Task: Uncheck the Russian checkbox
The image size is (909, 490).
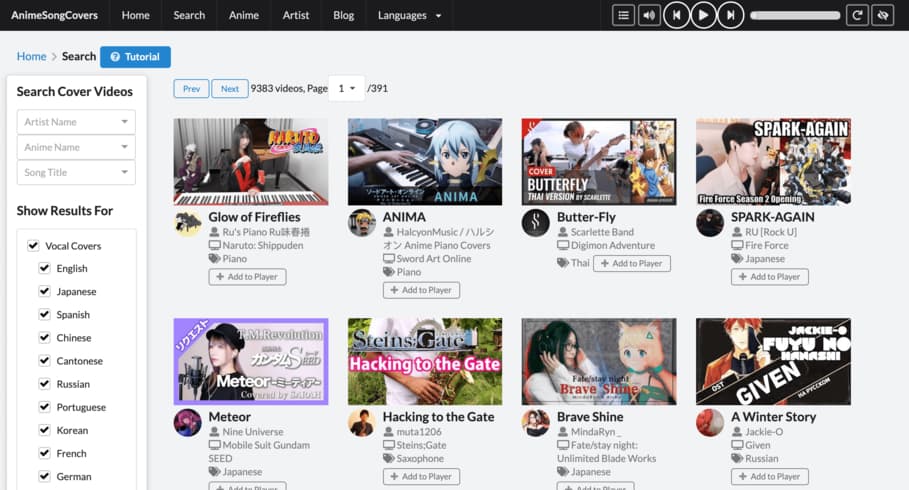Action: [x=44, y=384]
